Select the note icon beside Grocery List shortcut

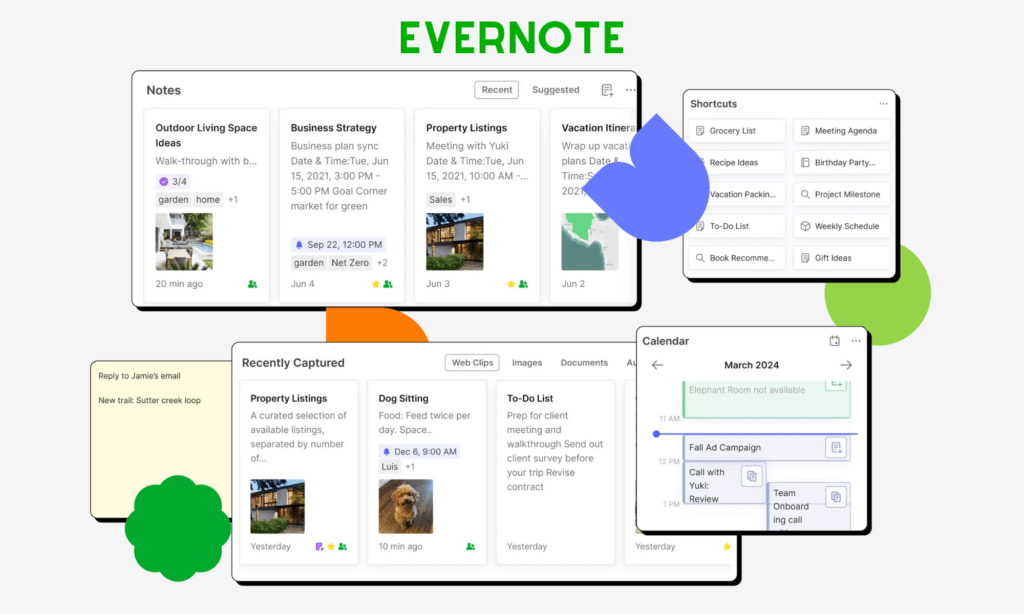(699, 130)
